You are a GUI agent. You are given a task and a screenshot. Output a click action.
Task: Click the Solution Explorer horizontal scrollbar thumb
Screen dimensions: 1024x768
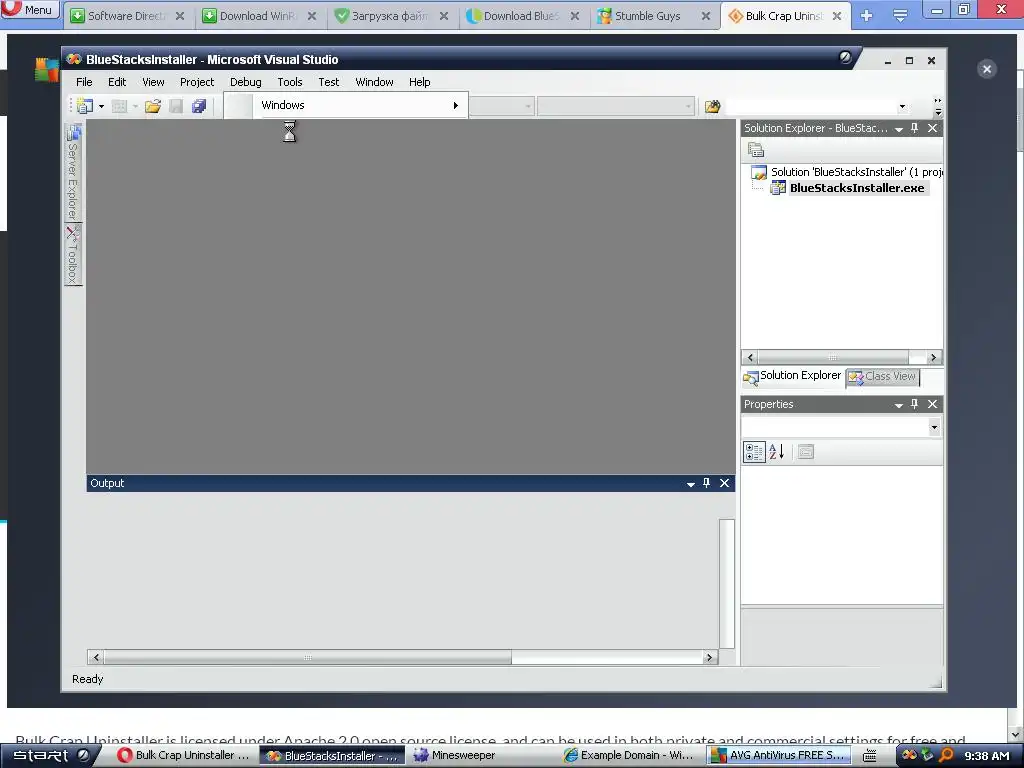[832, 357]
